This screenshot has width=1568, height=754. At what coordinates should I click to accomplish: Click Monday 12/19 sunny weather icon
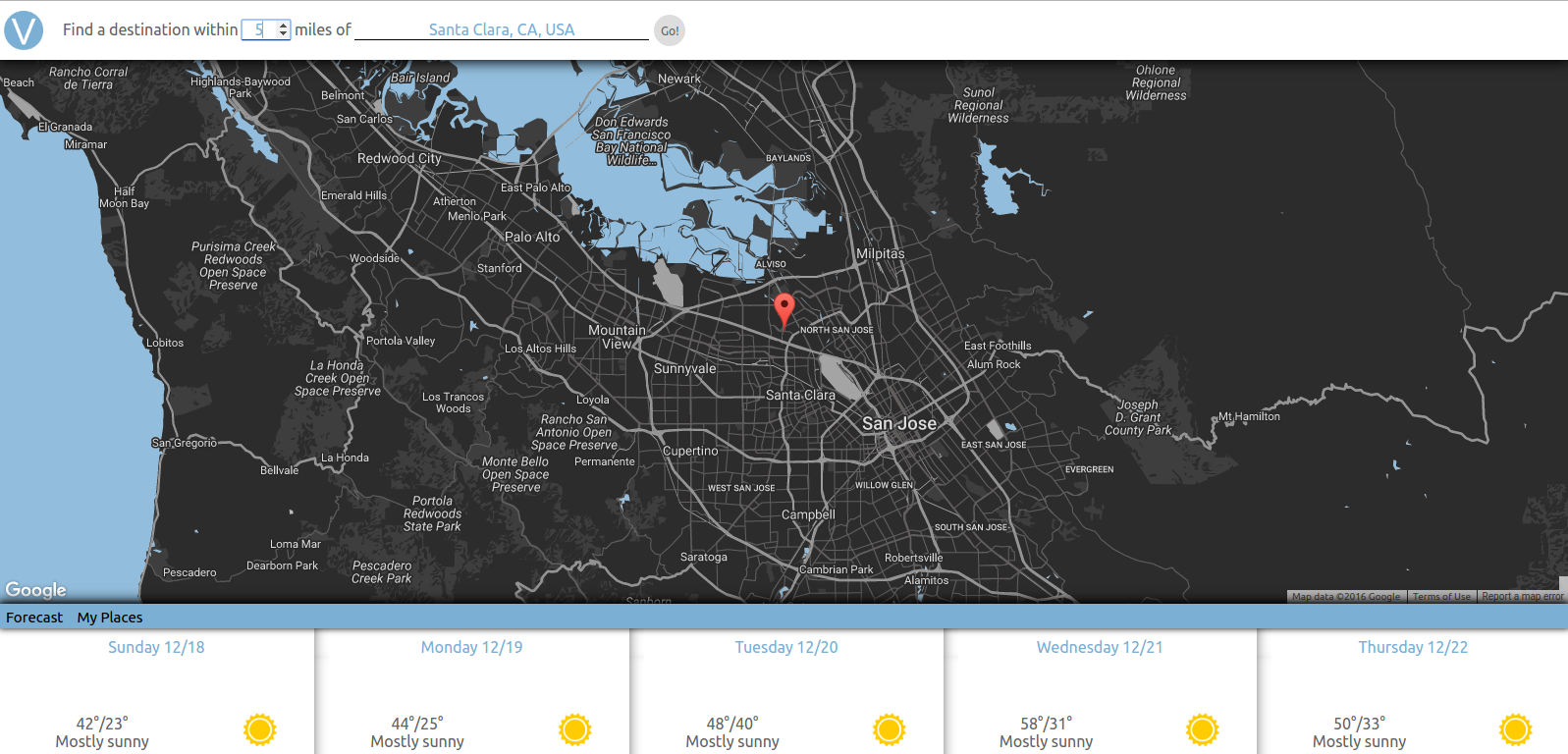tap(575, 729)
